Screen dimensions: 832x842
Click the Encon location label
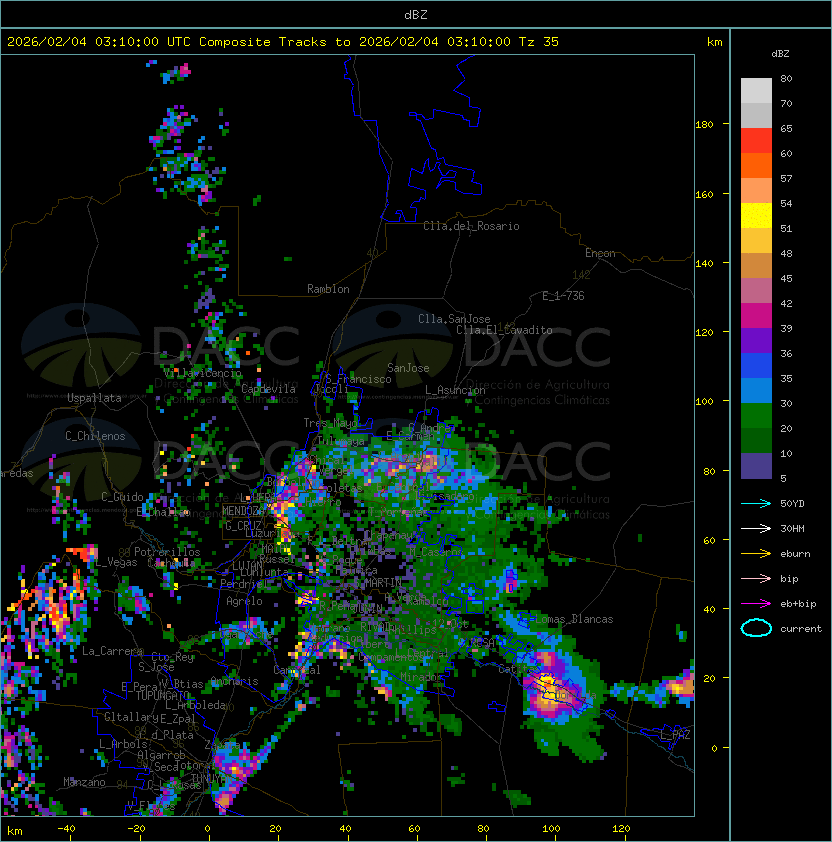tap(600, 253)
